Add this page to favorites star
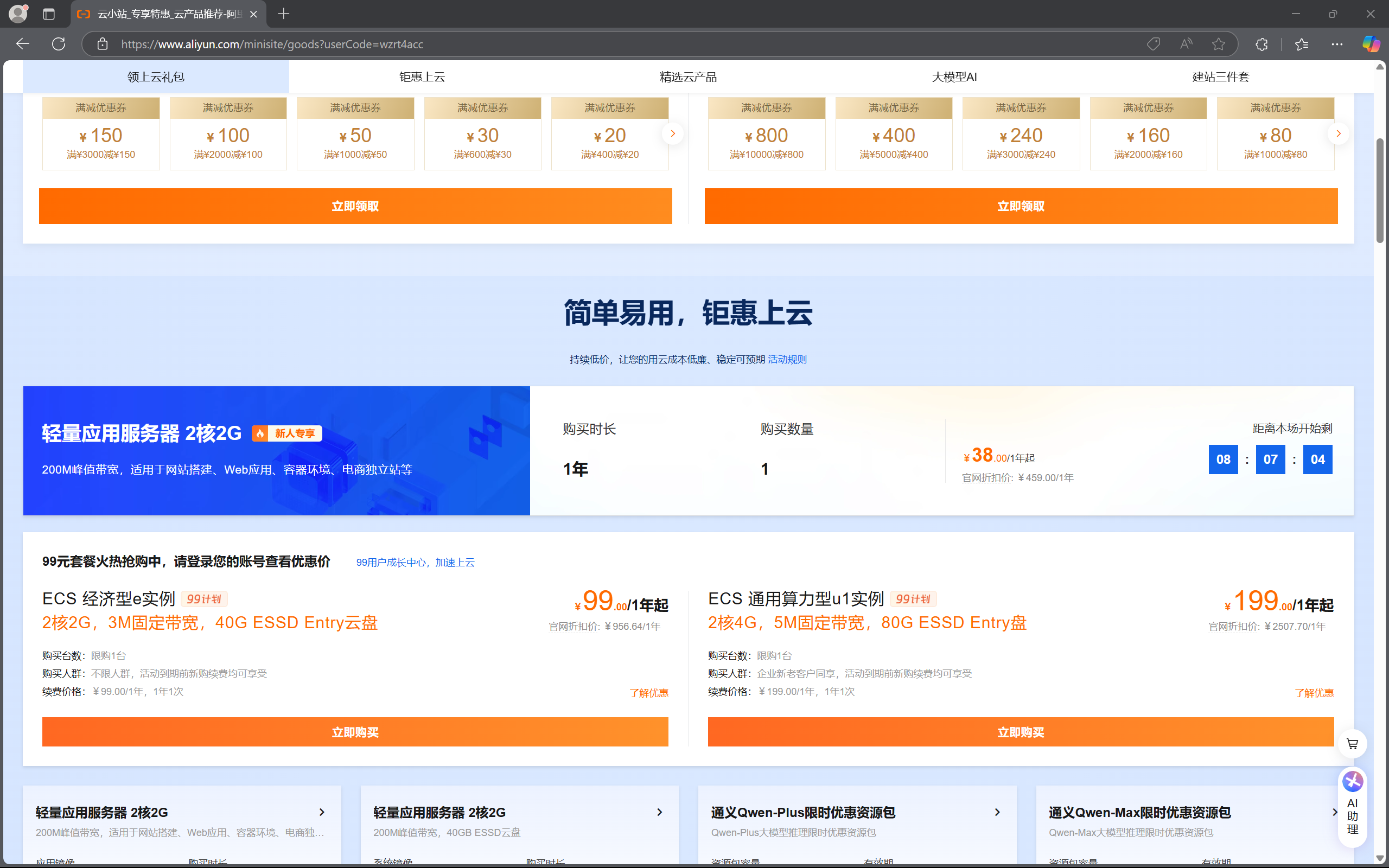1389x868 pixels. click(x=1219, y=43)
